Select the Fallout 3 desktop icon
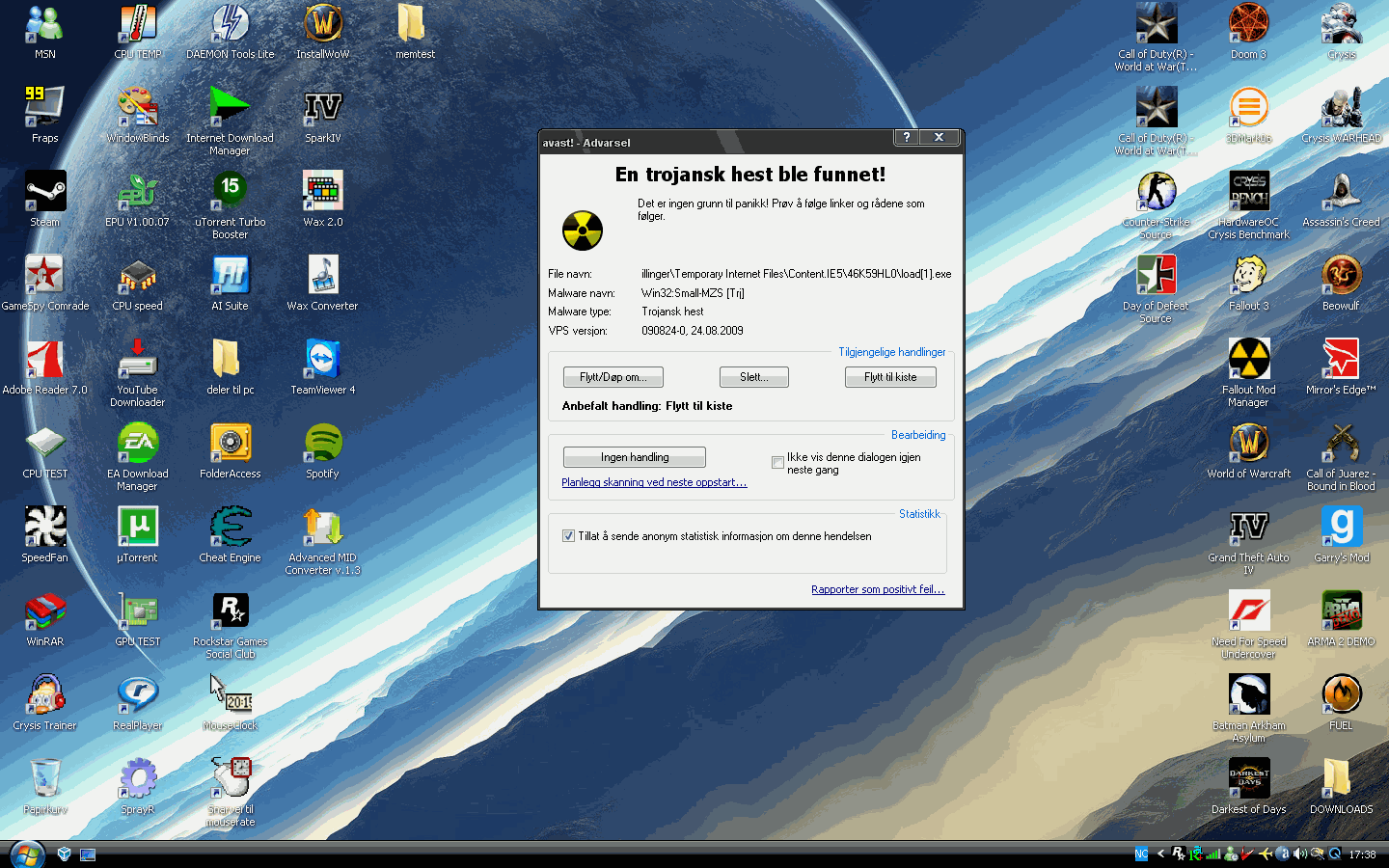Viewport: 1389px width, 868px height. click(1248, 283)
